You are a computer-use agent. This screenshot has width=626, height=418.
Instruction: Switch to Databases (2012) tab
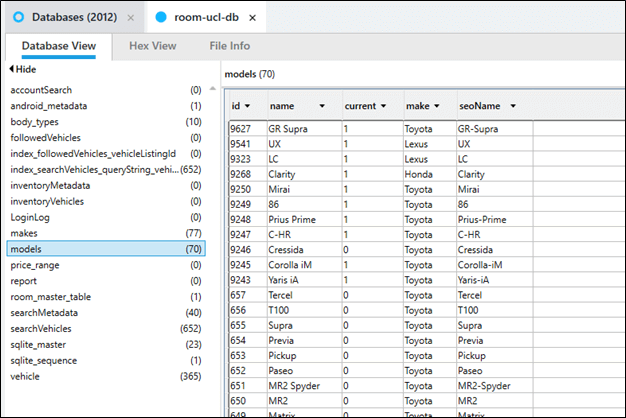tap(74, 17)
